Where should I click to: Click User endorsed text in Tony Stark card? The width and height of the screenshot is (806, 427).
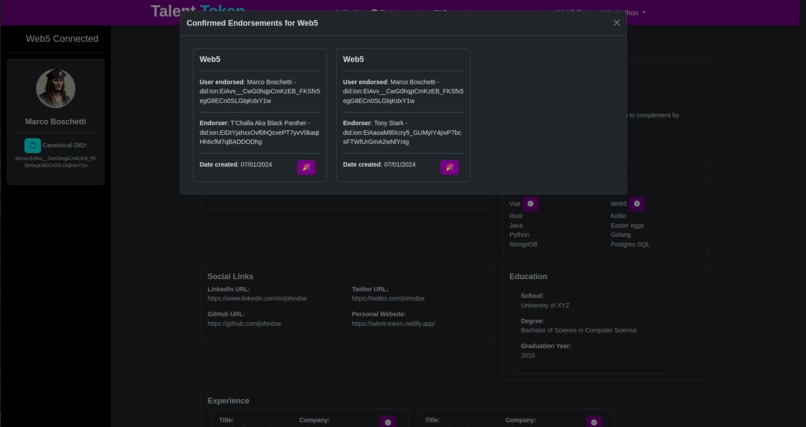point(403,91)
